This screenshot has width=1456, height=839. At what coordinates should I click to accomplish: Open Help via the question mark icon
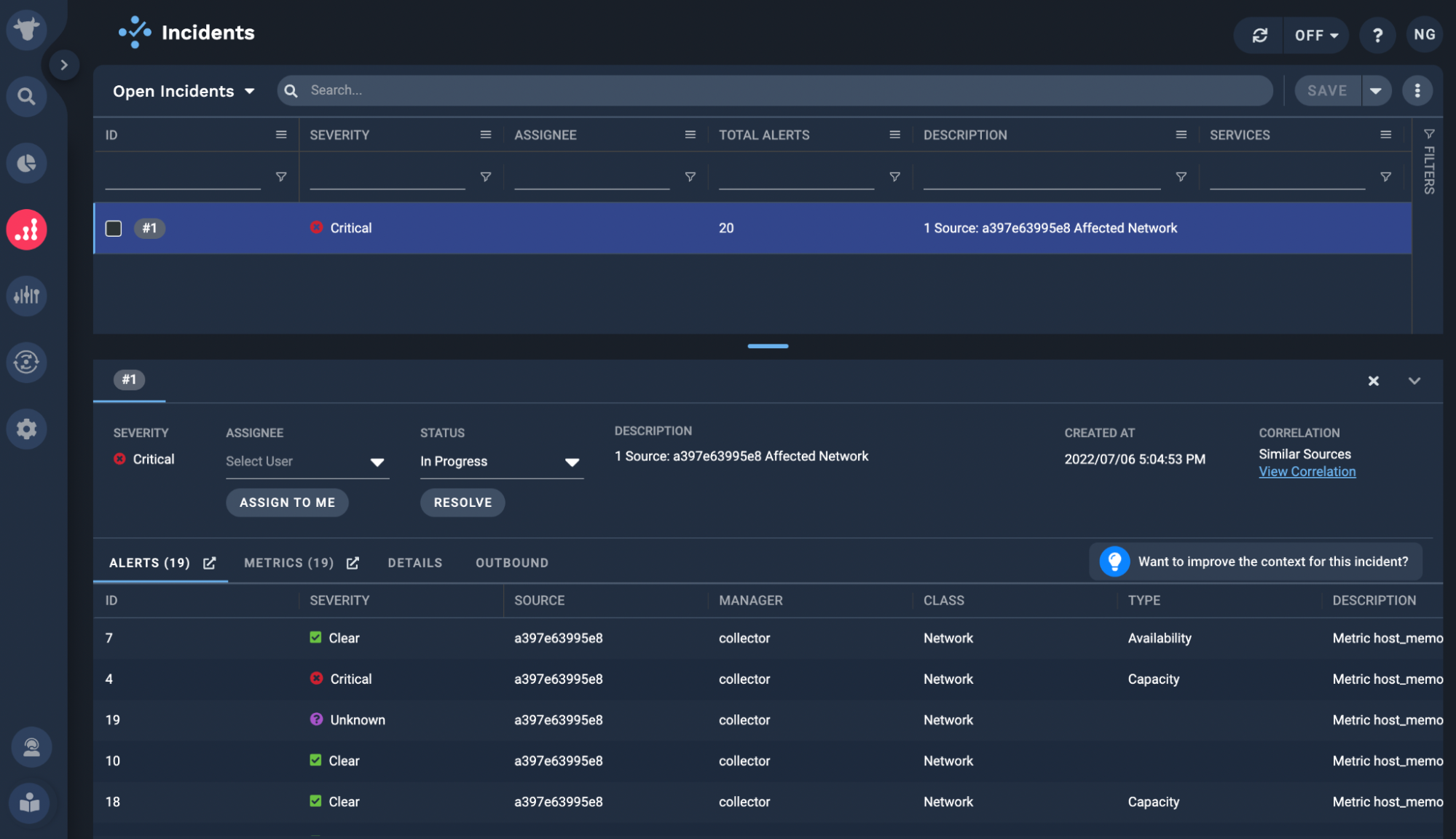click(1377, 34)
